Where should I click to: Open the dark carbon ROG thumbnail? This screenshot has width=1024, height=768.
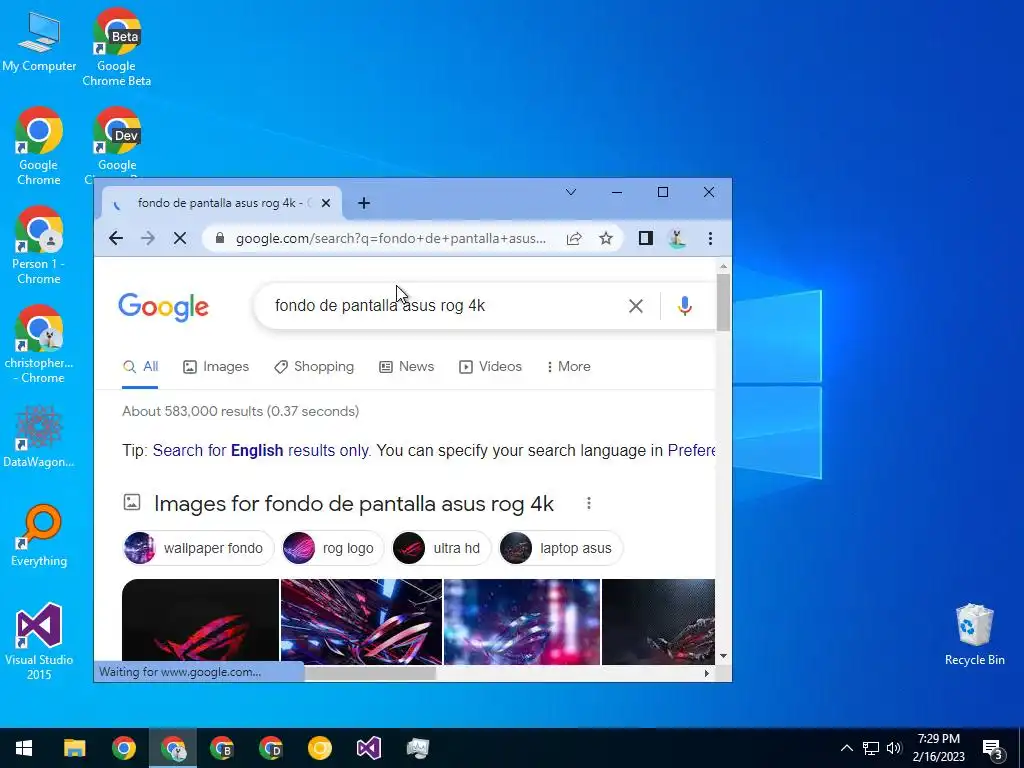pyautogui.click(x=658, y=622)
